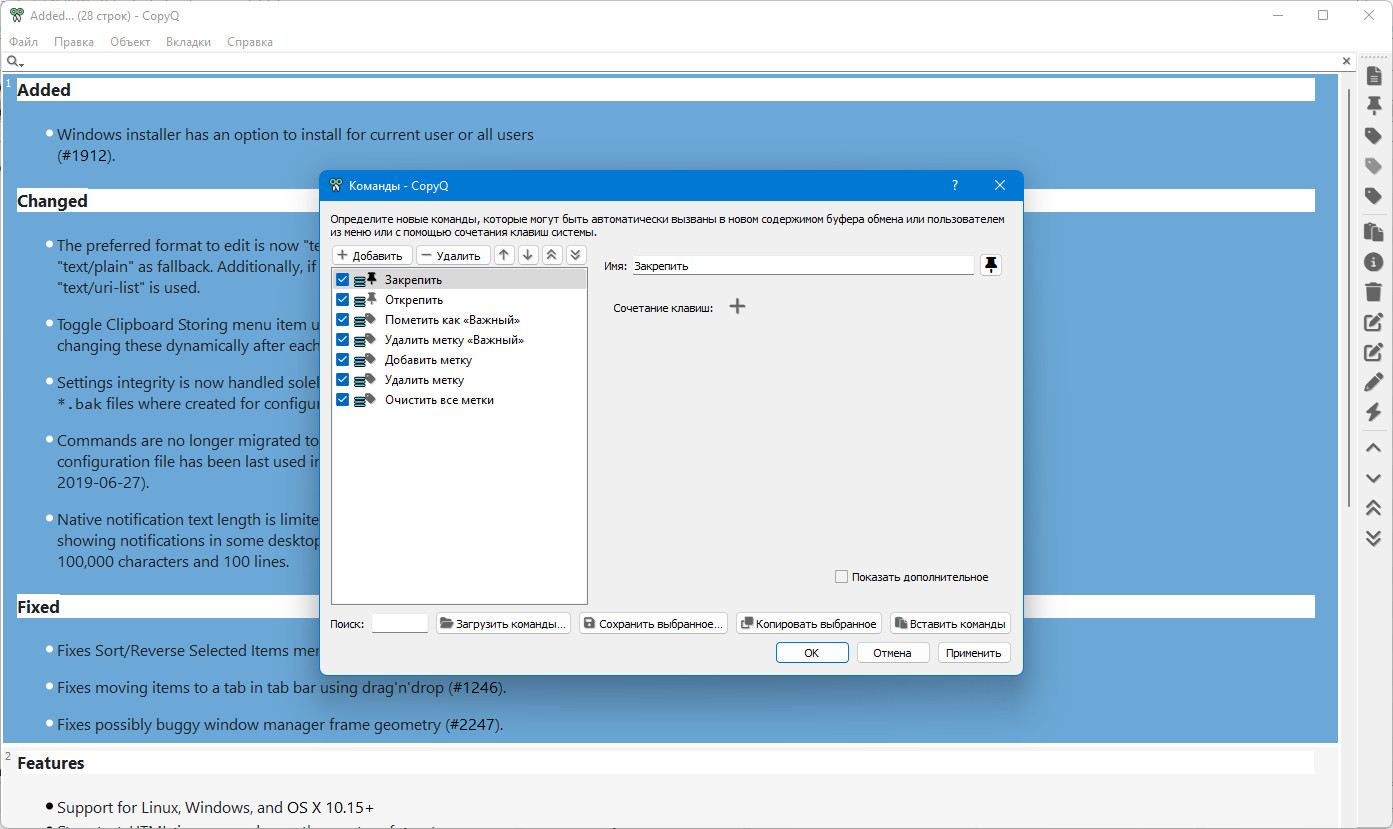Click the question mark help button in dialog
This screenshot has width=1393, height=829.
click(x=954, y=185)
